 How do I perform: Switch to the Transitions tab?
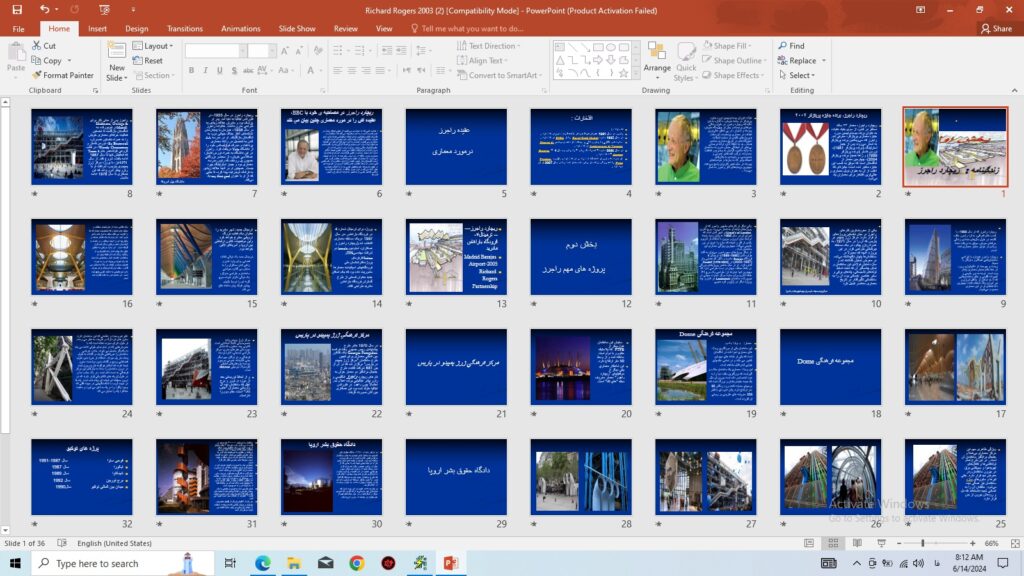185,29
